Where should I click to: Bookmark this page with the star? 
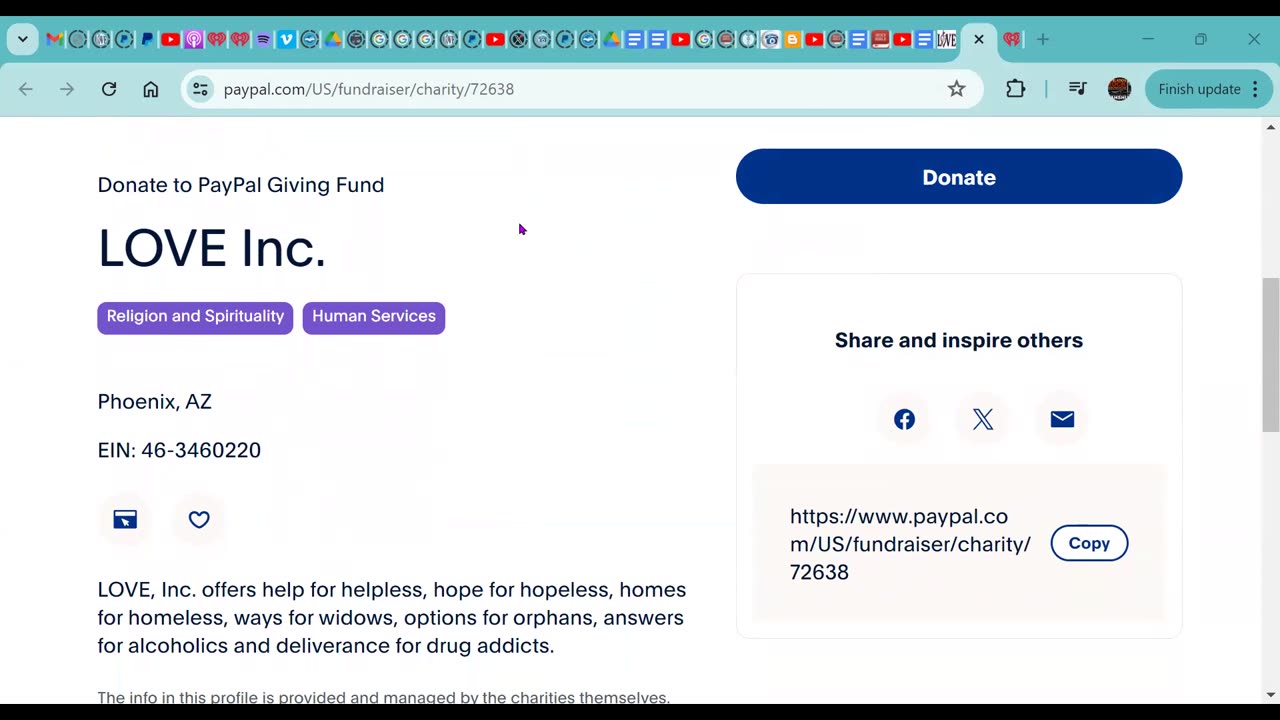(957, 89)
